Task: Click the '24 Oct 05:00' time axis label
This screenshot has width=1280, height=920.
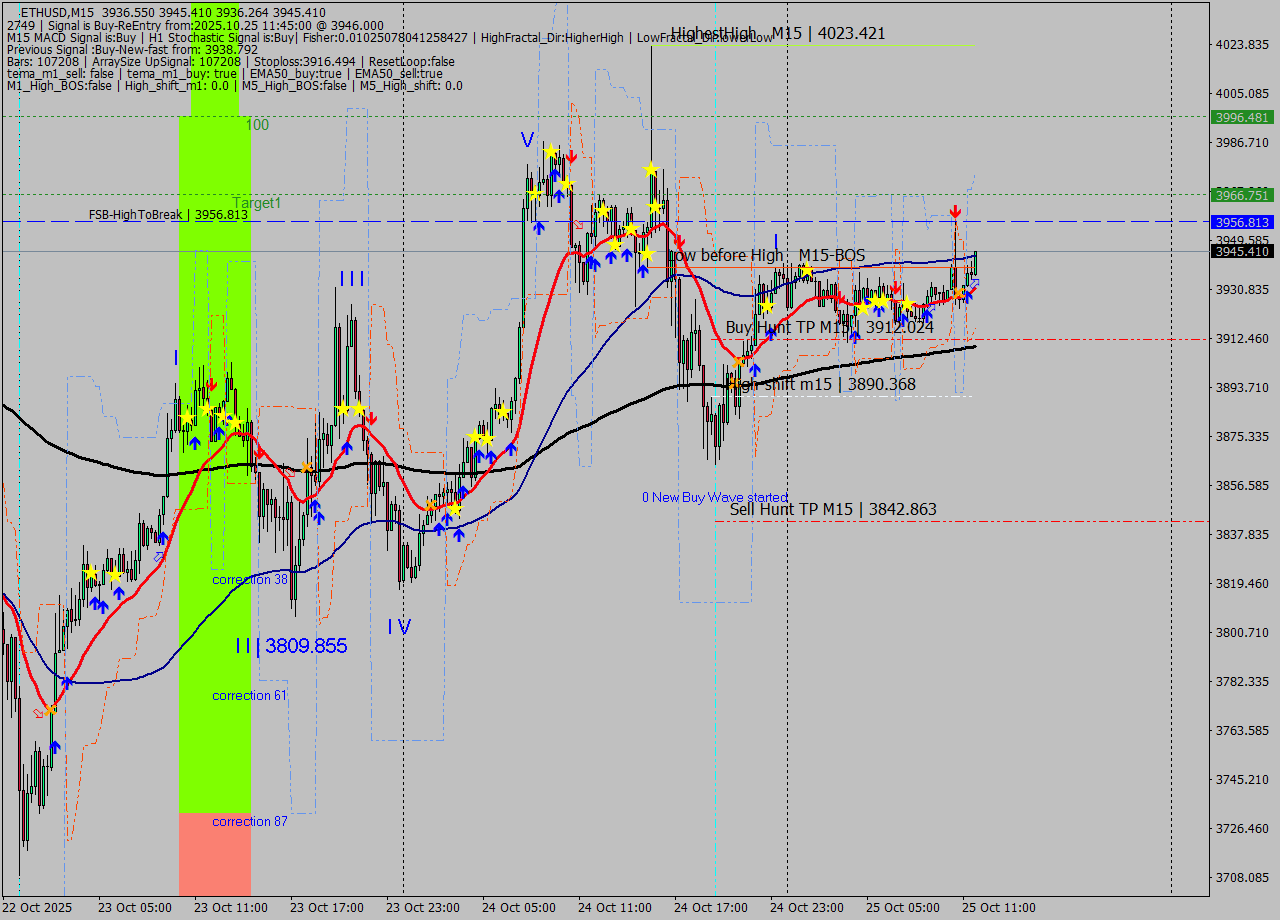Action: 518,907
